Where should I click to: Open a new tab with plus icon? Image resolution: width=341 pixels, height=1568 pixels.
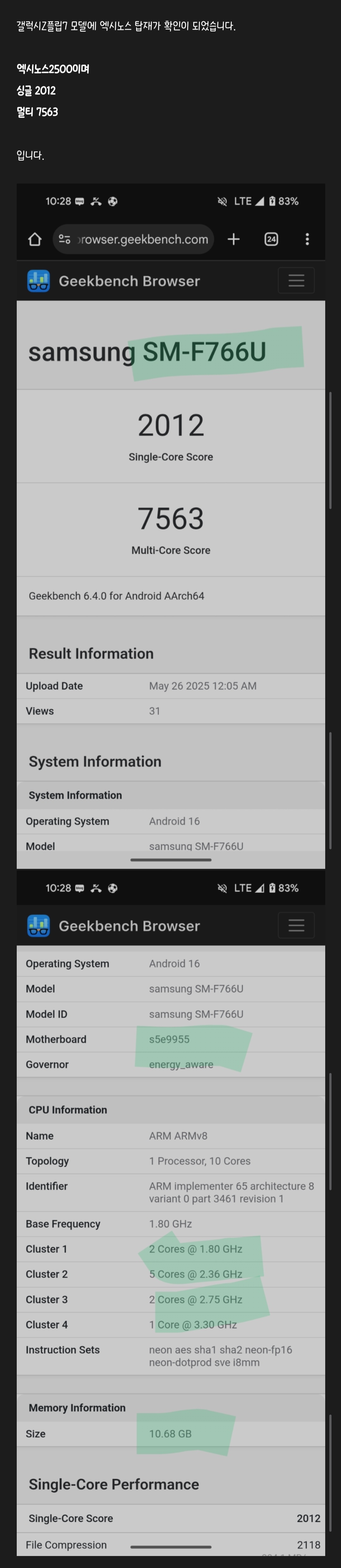(233, 239)
